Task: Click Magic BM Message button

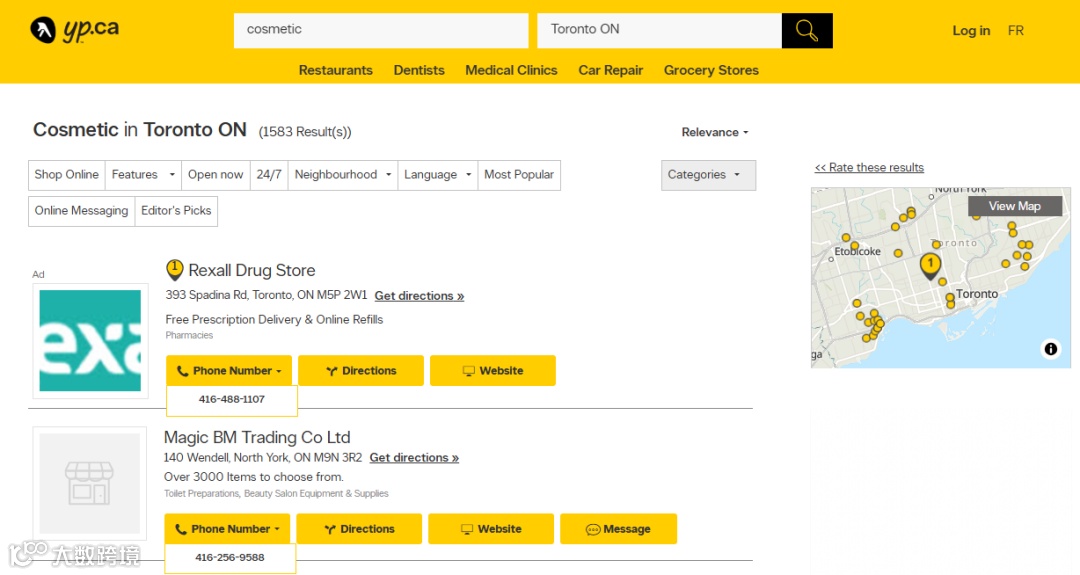Action: click(619, 529)
